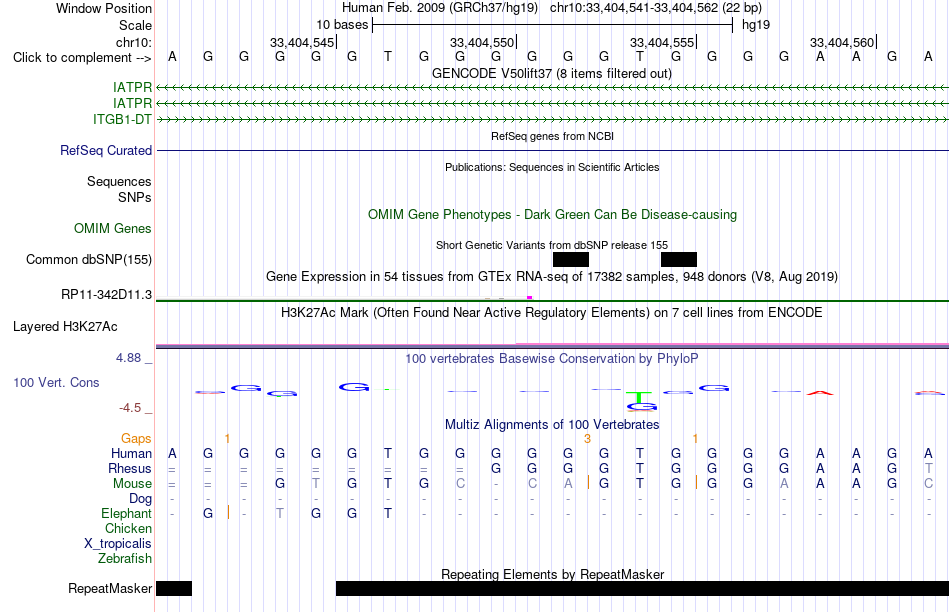The image size is (950, 612).
Task: Click the GTEx Gene Expression track title
Action: (552, 276)
